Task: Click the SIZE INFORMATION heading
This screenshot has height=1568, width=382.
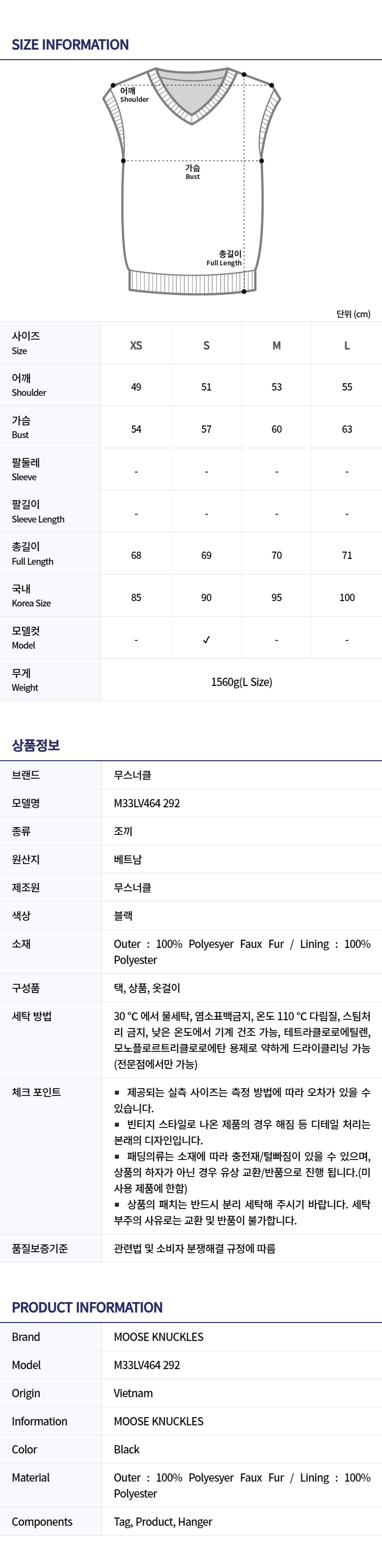Action: click(x=70, y=45)
